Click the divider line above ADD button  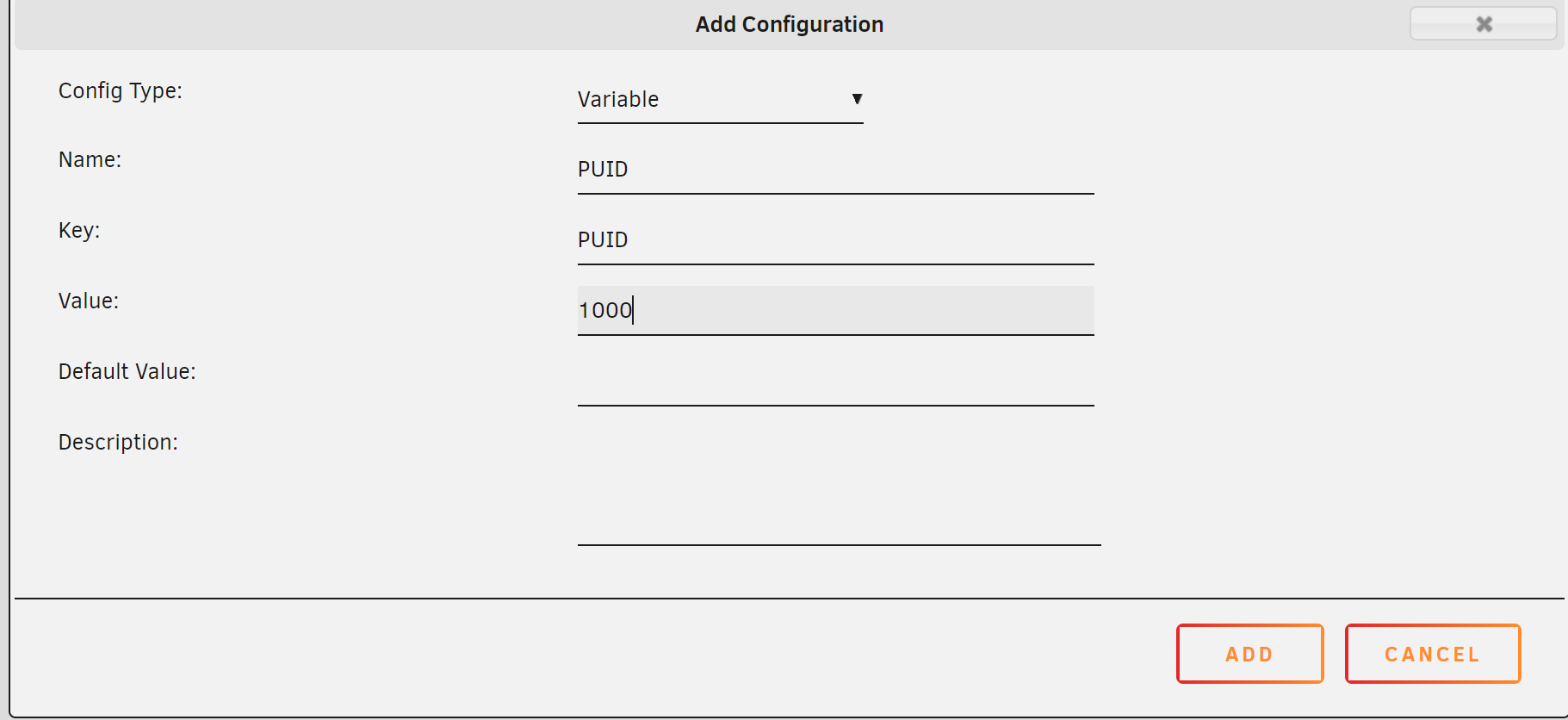[x=790, y=599]
